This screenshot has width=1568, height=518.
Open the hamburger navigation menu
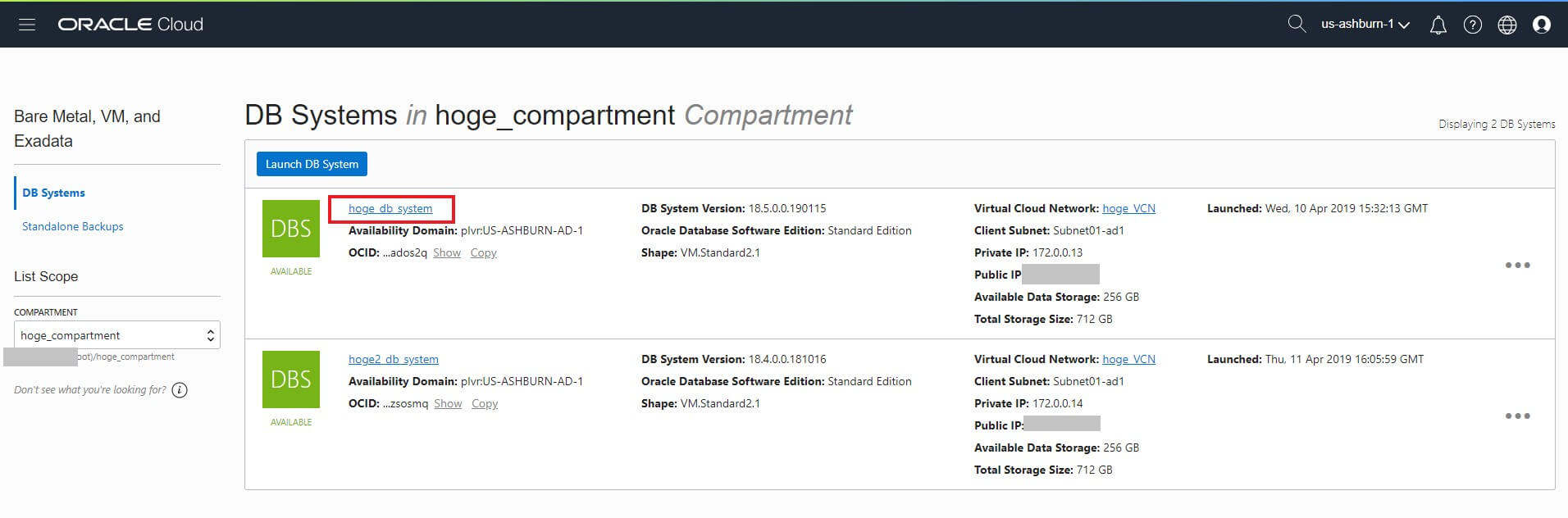pos(27,25)
